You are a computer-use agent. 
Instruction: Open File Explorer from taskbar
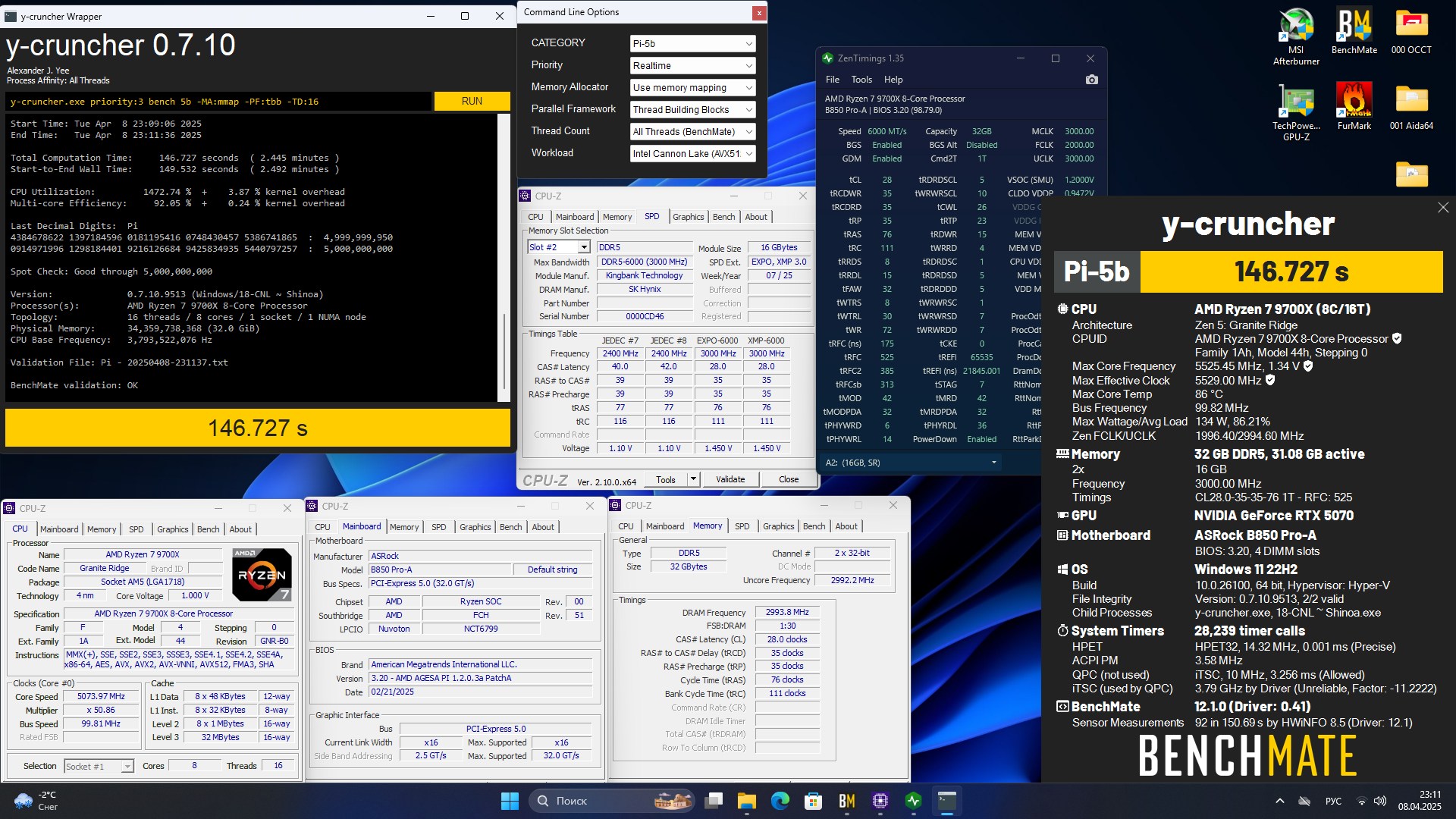747,801
